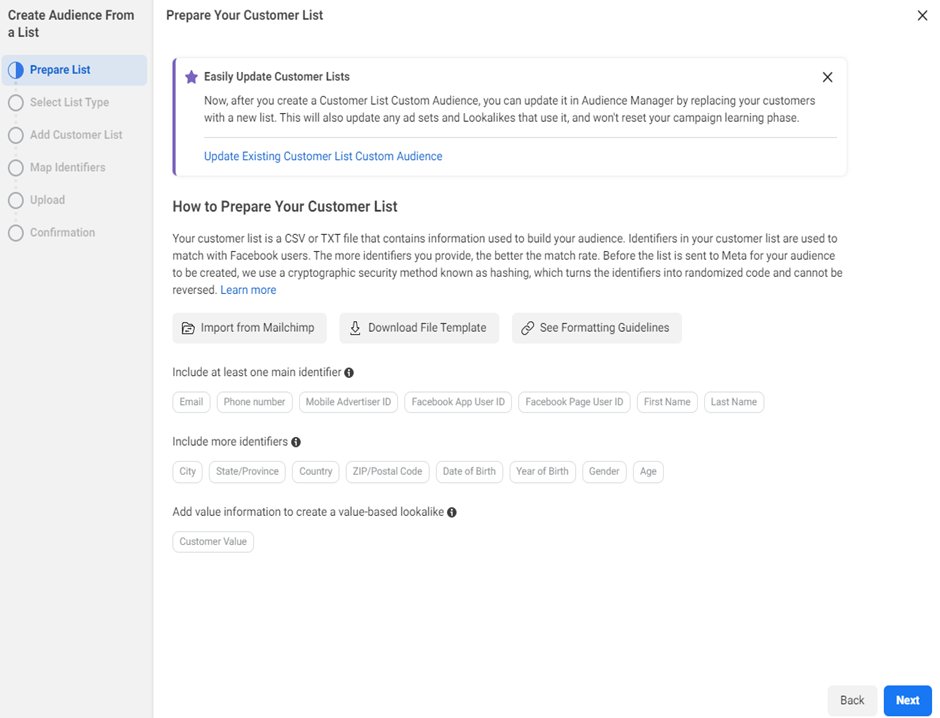Click the Customer Value chip
This screenshot has height=718, width=940.
[x=213, y=542]
